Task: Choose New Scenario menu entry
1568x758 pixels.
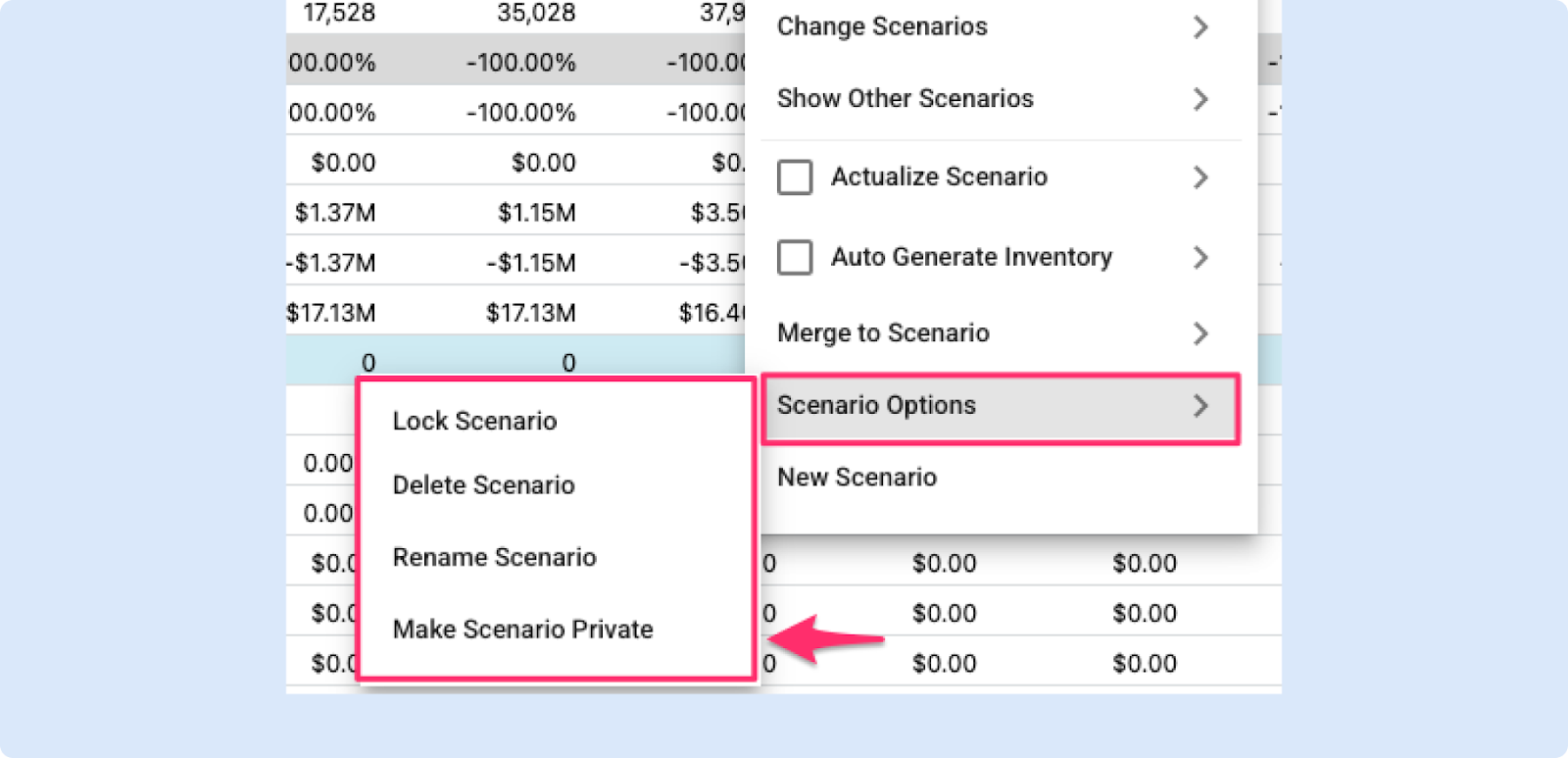Action: 857,477
